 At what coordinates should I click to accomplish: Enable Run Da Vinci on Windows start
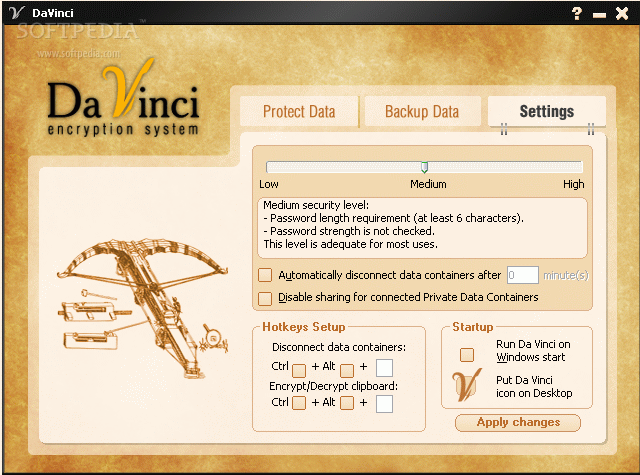click(467, 355)
